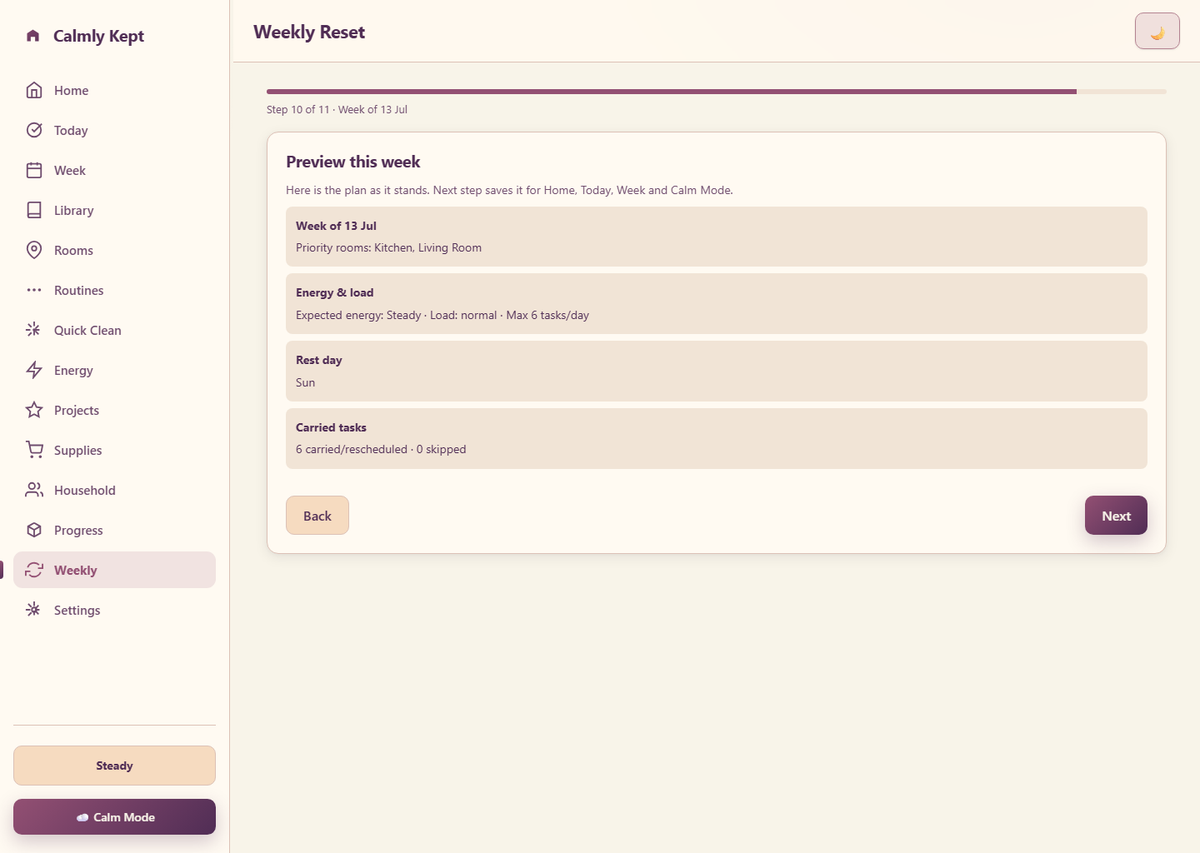Open the Library book icon

click(x=34, y=210)
